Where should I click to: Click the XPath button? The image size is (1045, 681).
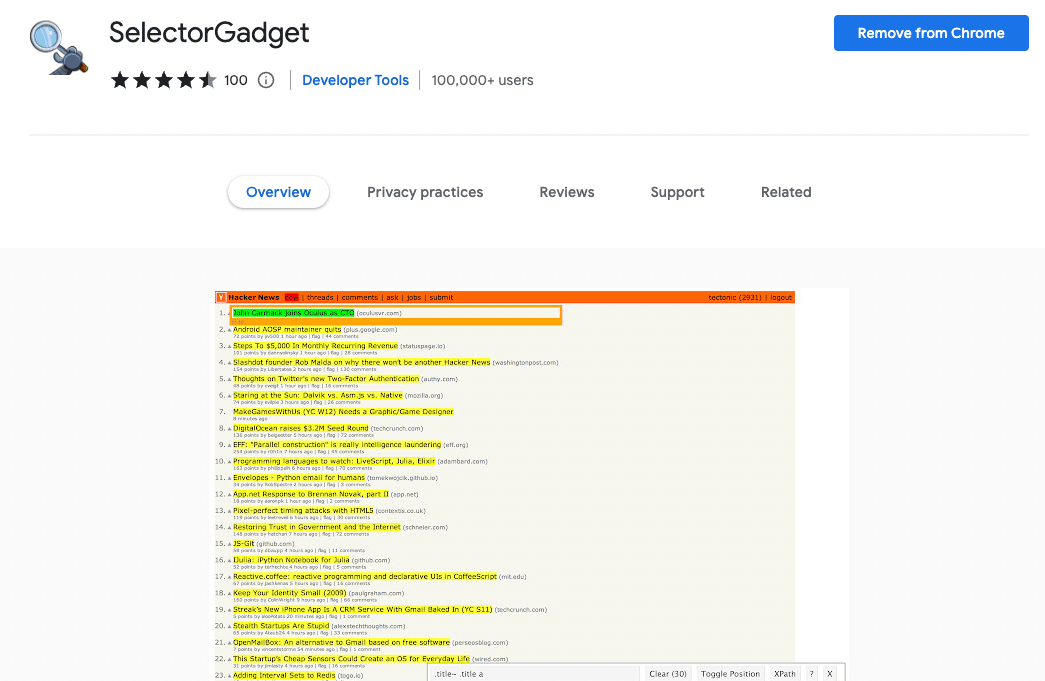[785, 674]
